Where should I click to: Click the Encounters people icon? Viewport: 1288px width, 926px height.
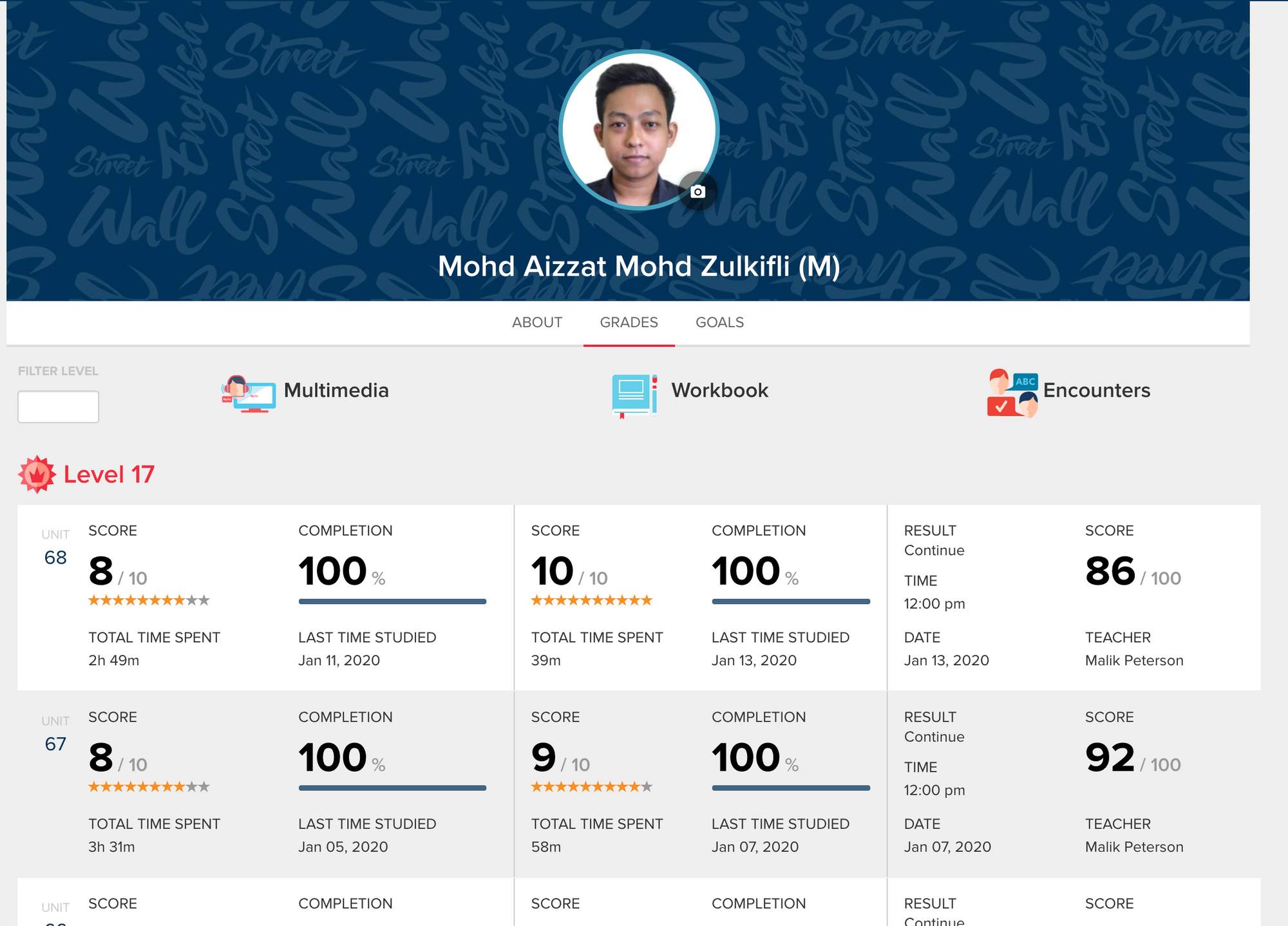point(1012,393)
